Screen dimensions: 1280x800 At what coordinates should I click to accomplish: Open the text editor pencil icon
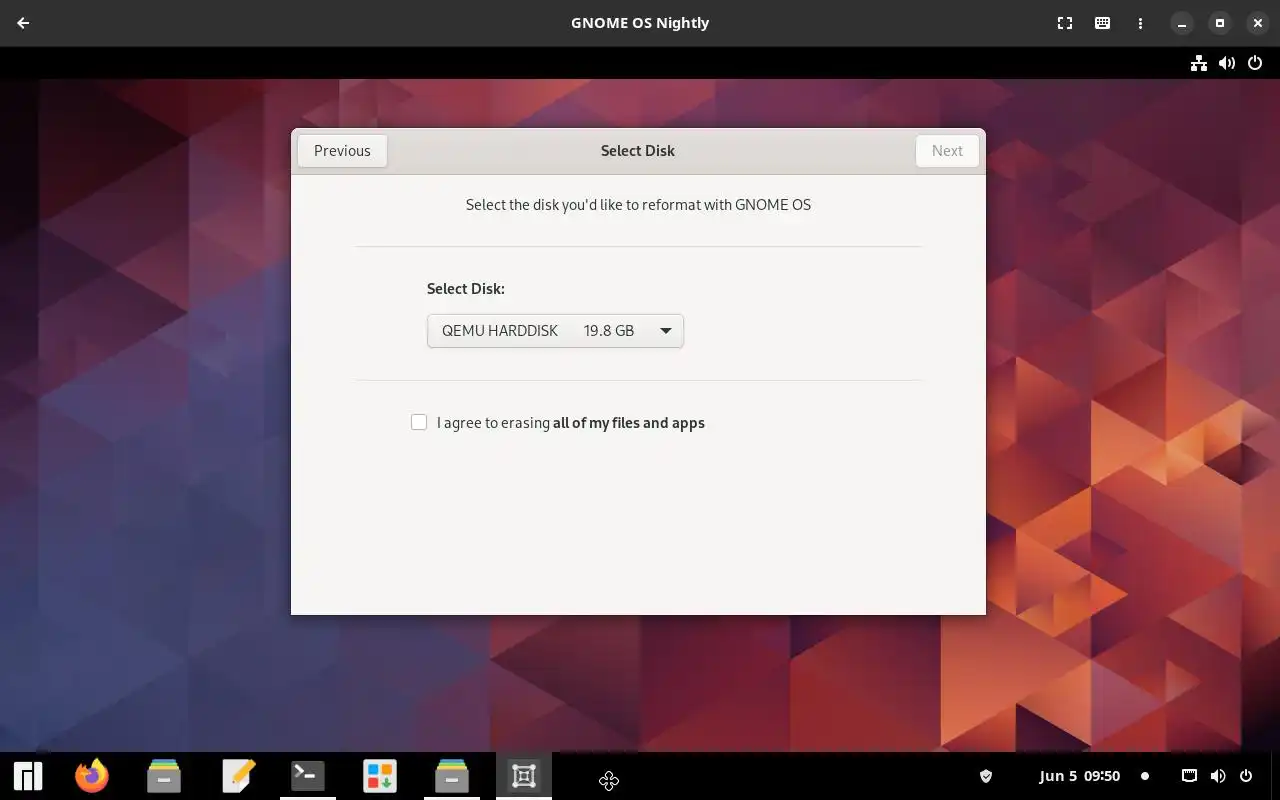238,776
